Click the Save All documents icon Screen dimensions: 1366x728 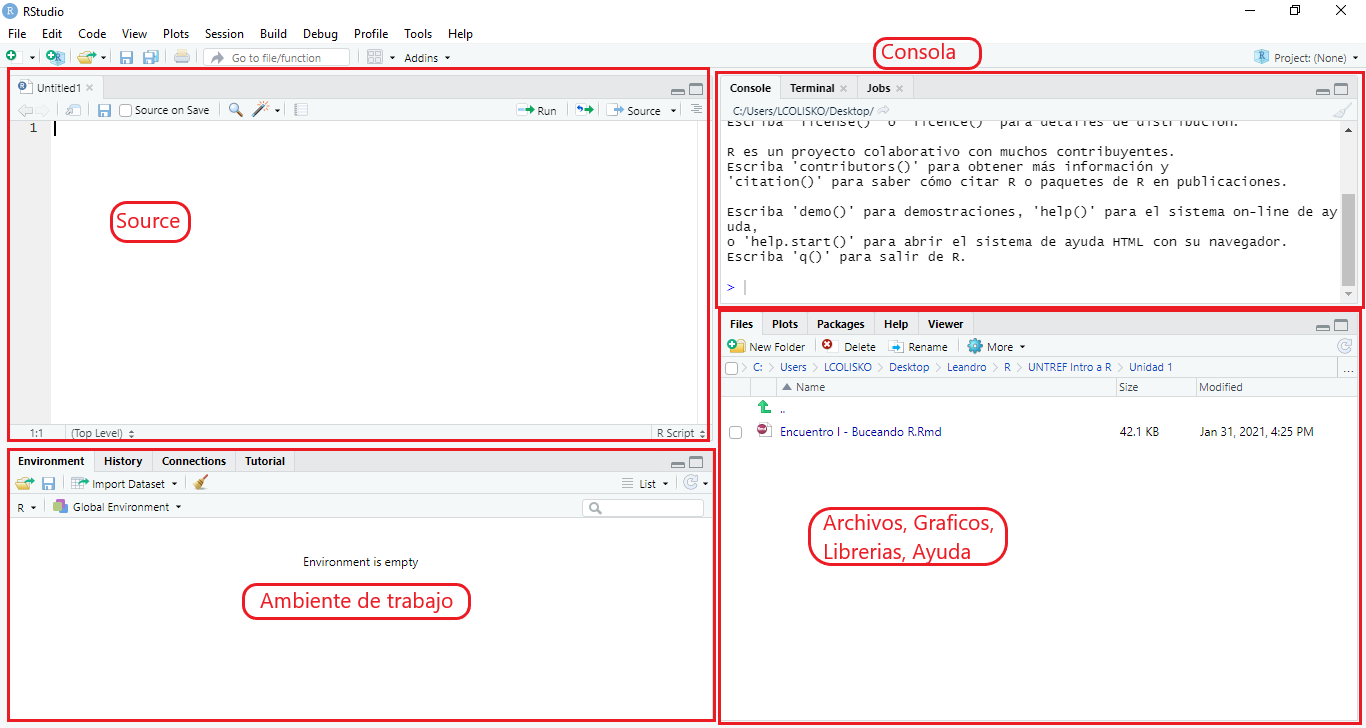[150, 57]
